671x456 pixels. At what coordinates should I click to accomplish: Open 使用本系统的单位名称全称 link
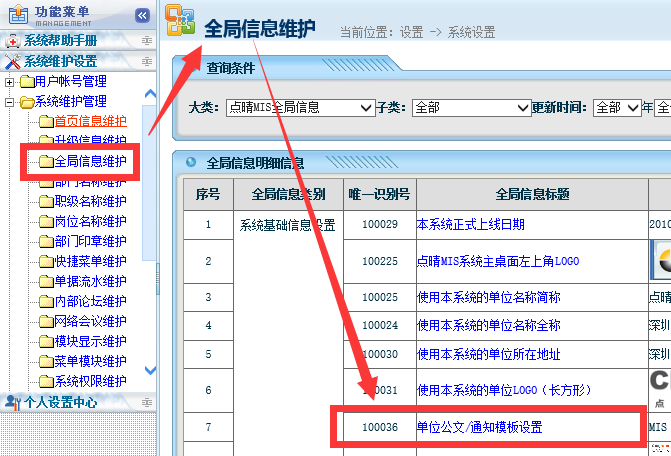488,325
